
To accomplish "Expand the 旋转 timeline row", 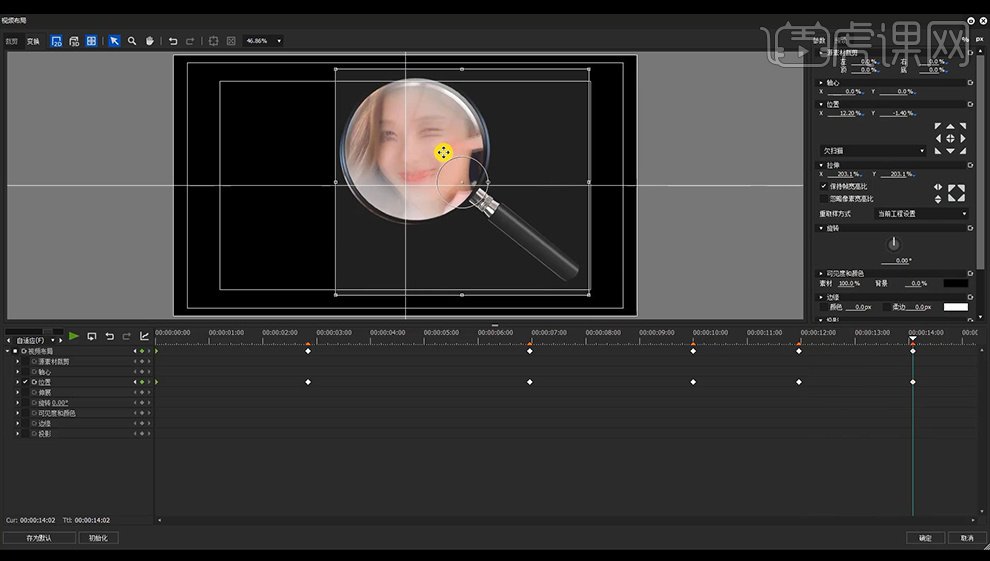I will point(18,403).
